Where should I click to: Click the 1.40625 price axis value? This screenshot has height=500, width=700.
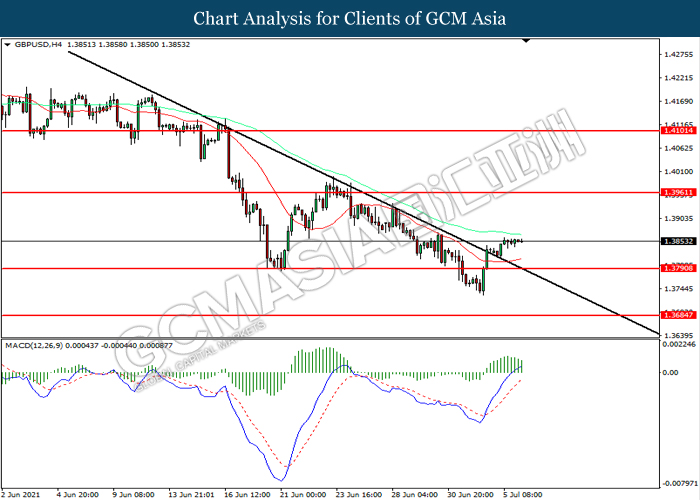pos(679,148)
